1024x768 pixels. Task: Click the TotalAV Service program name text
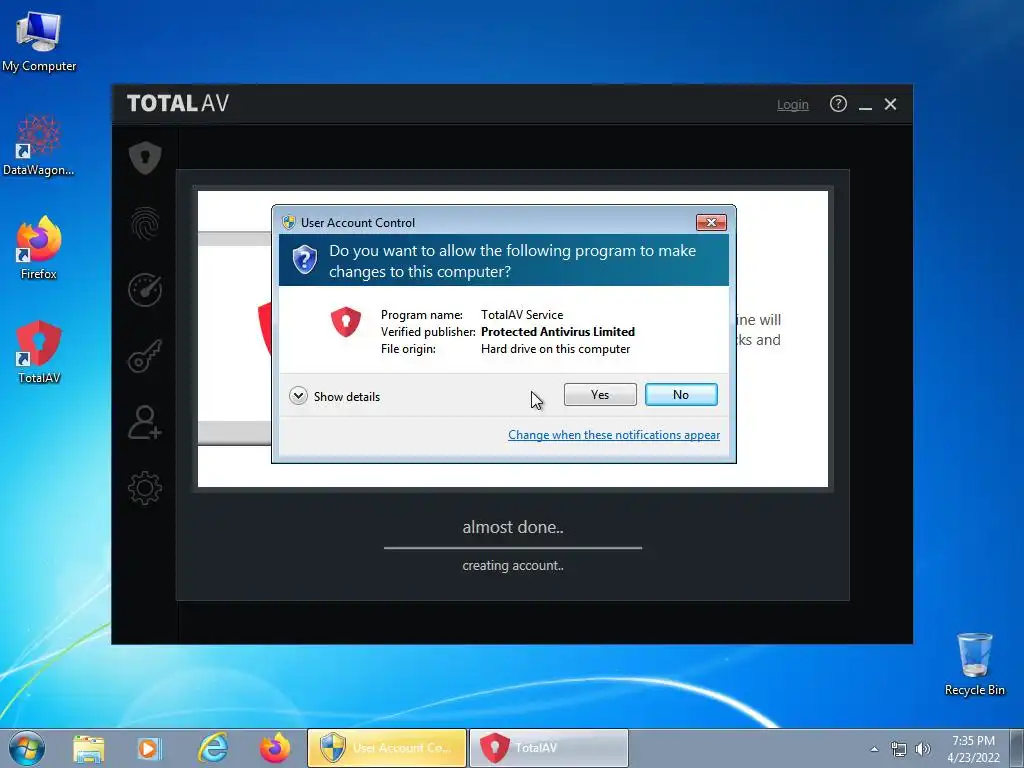pos(522,315)
